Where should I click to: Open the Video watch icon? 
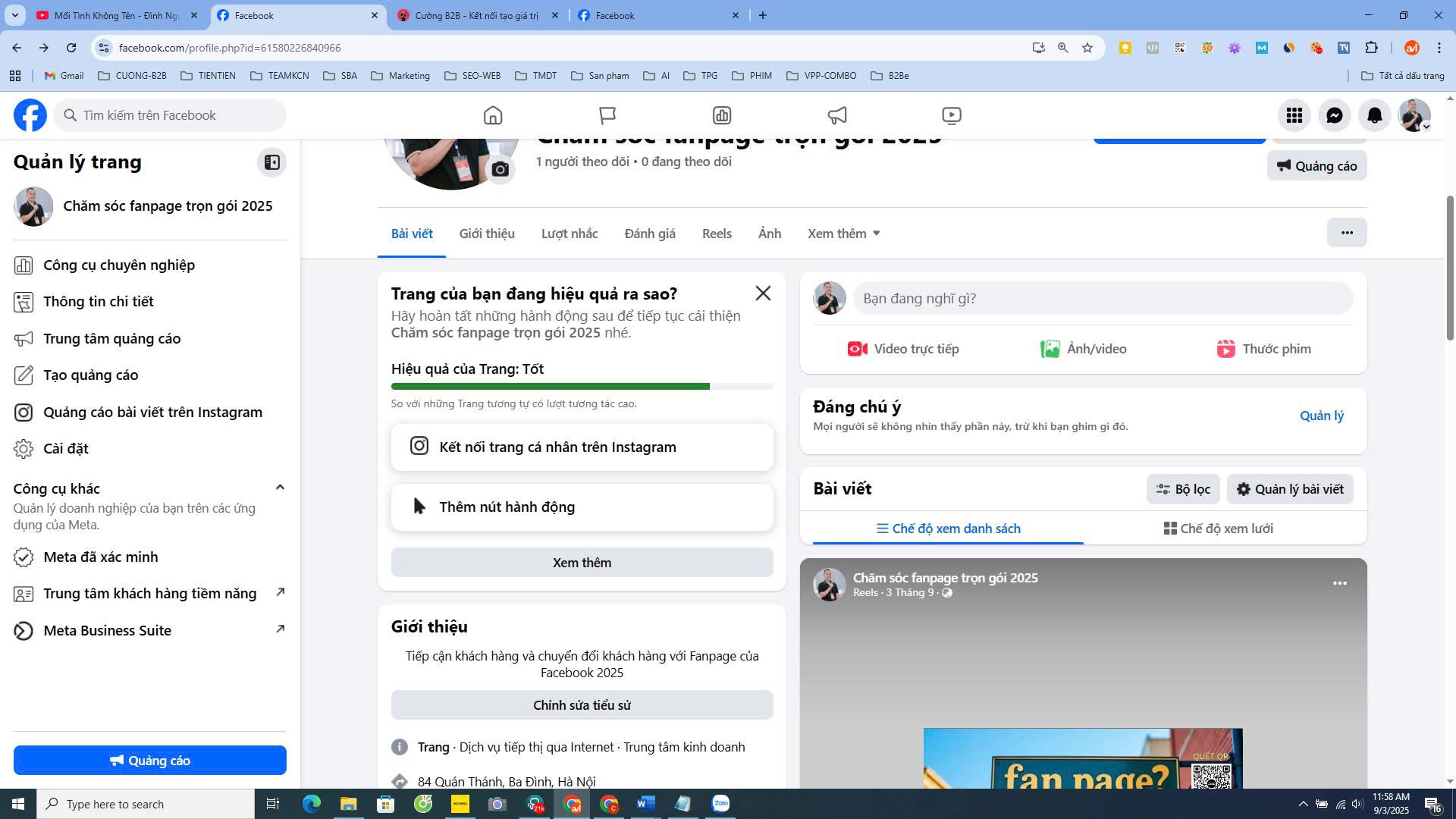coord(952,115)
